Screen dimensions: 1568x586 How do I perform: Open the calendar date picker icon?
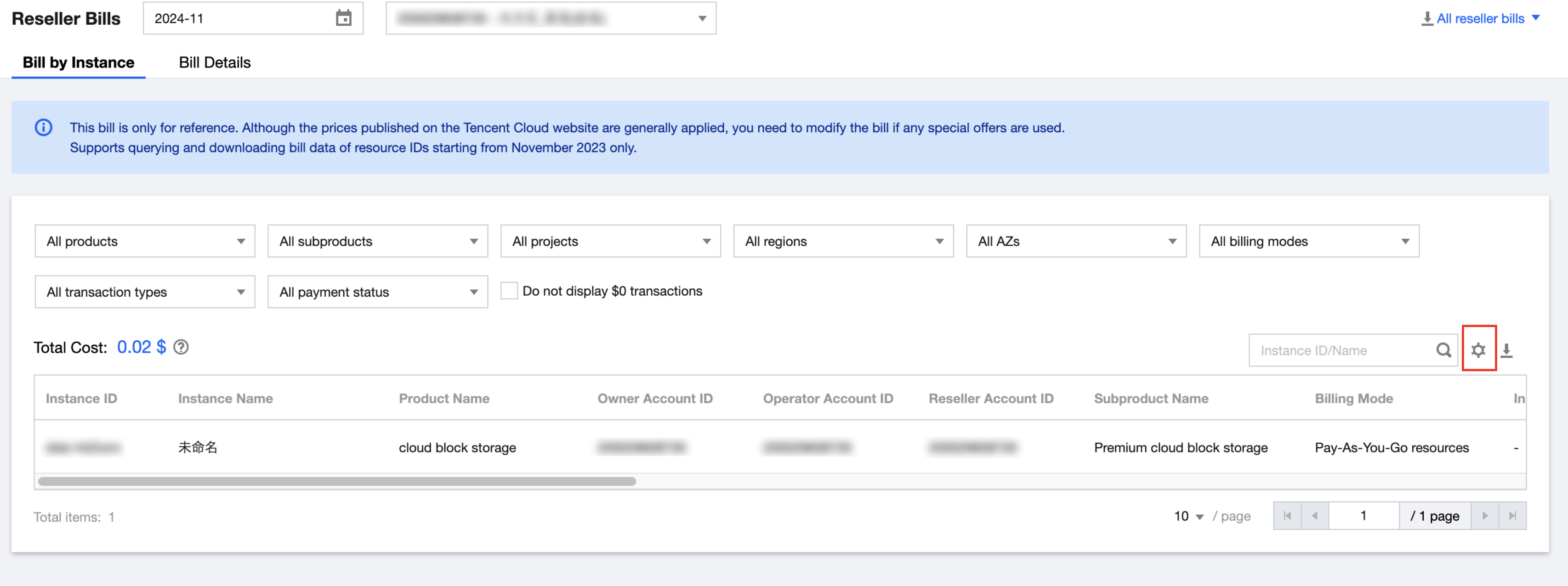(x=343, y=18)
